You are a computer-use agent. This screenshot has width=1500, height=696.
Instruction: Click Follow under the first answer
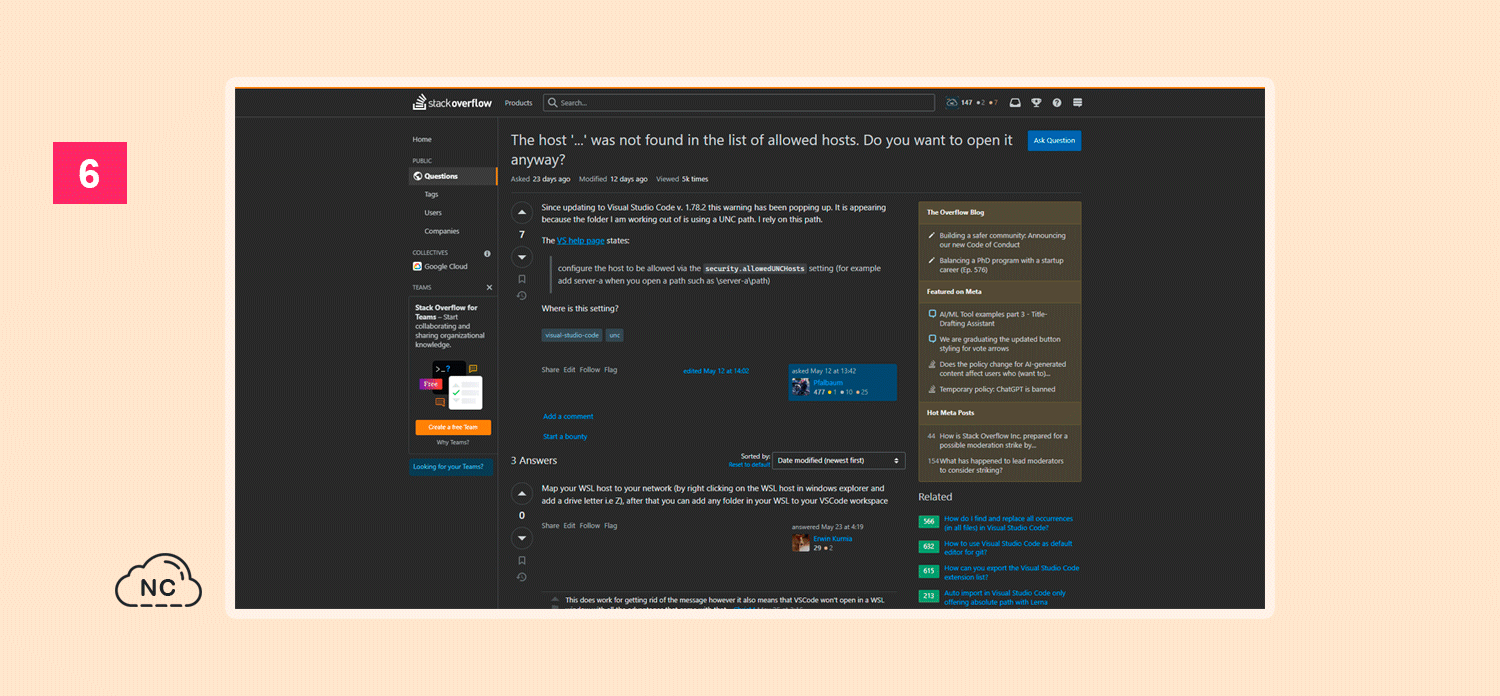click(590, 525)
